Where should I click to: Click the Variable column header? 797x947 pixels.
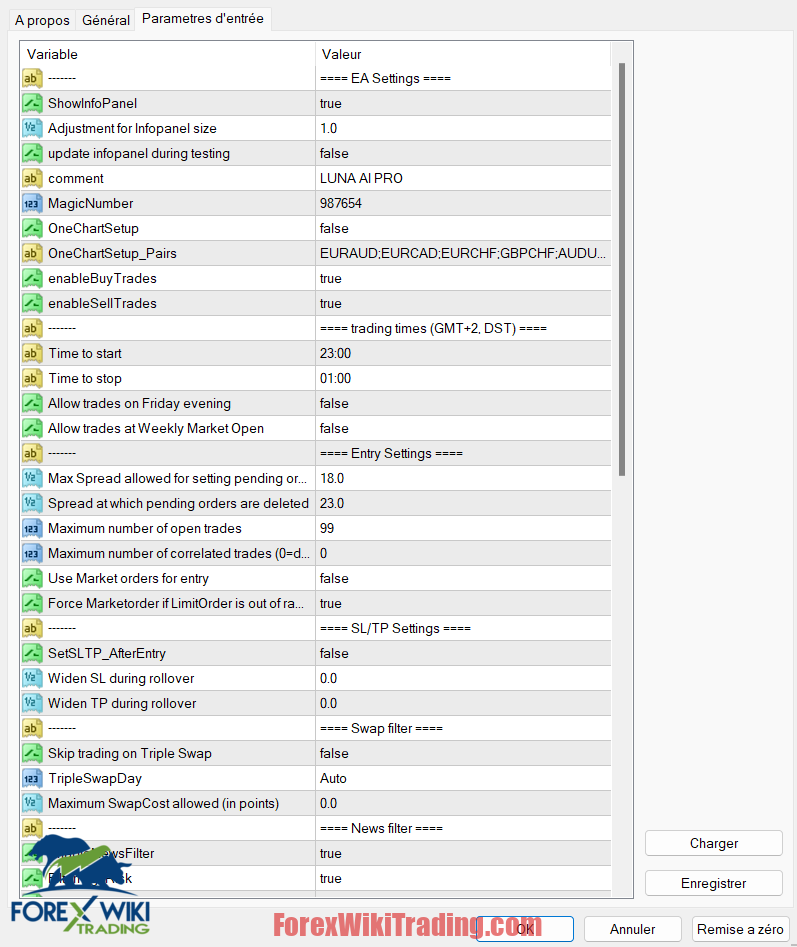pyautogui.click(x=168, y=54)
